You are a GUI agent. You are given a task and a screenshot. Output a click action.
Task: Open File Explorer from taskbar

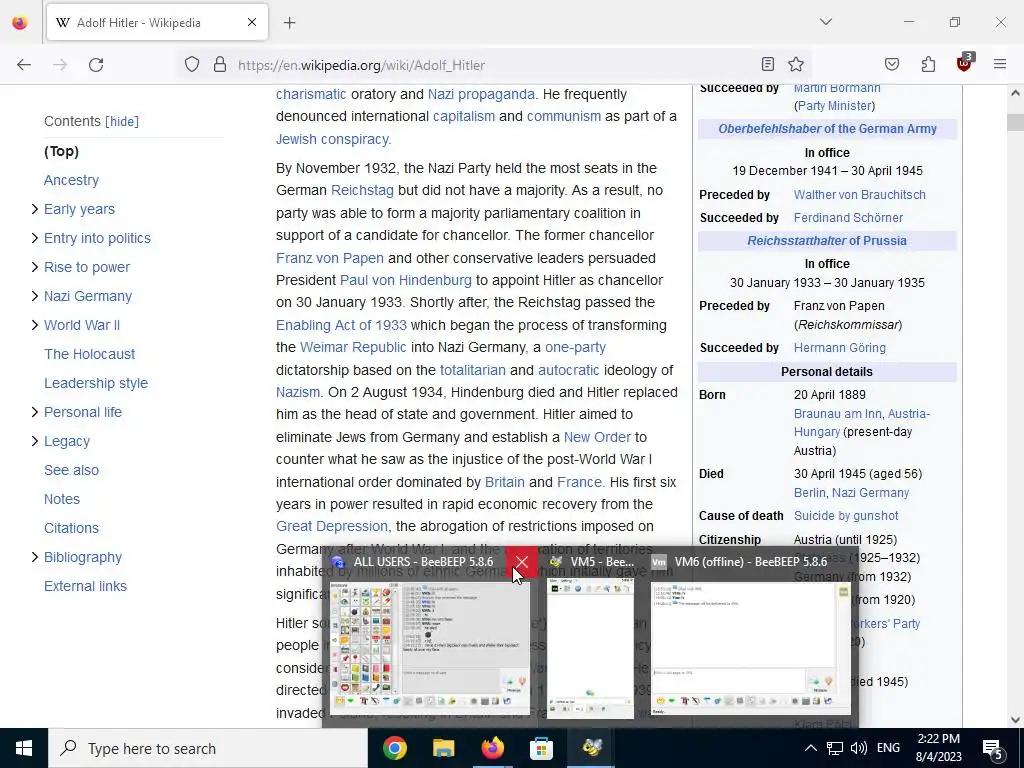point(443,748)
